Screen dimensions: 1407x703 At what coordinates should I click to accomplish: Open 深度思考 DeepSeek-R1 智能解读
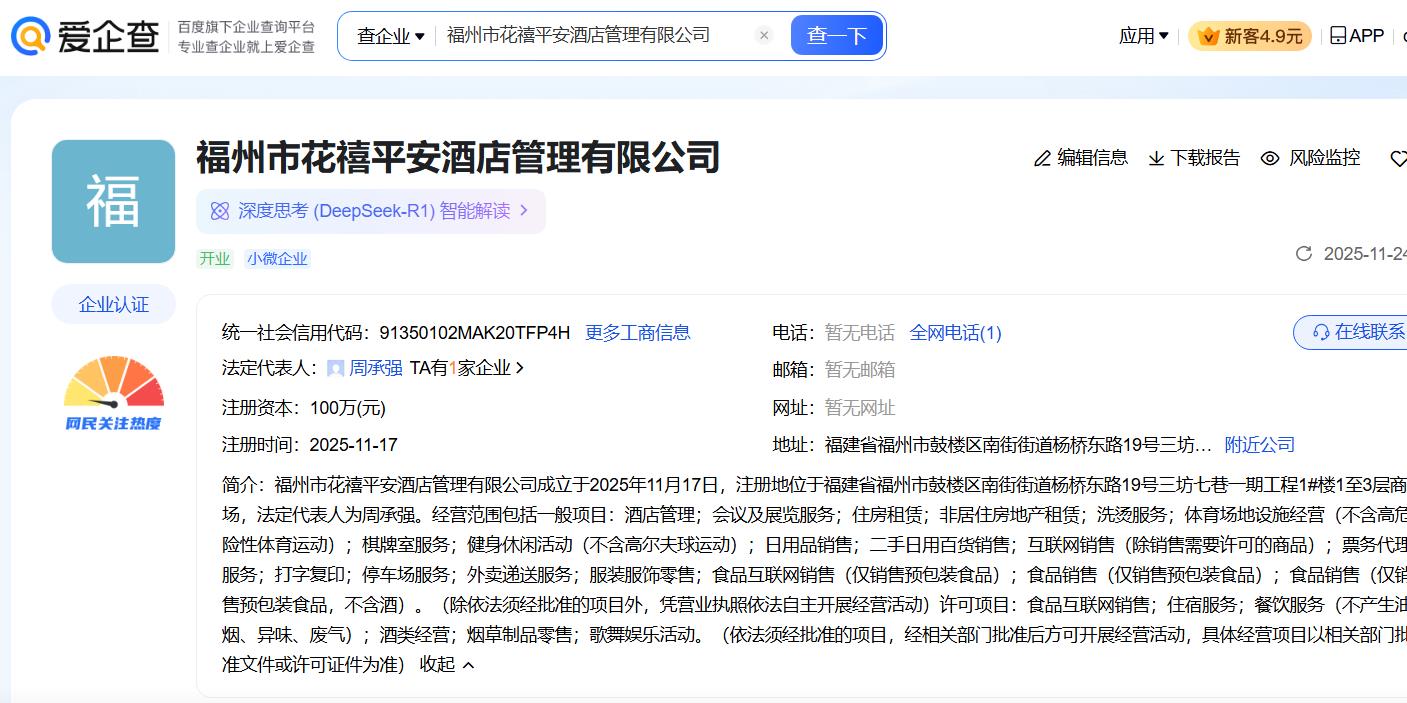point(370,211)
